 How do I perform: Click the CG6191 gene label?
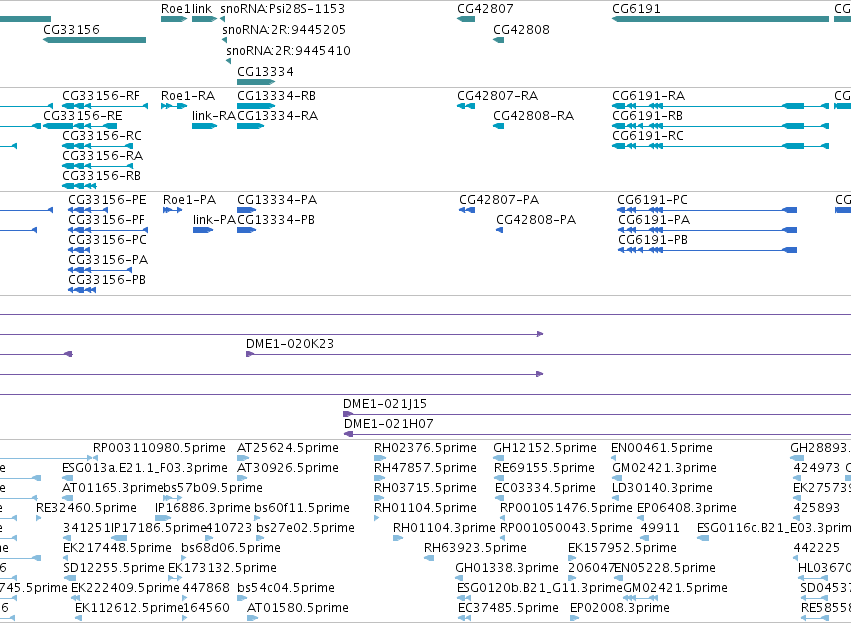click(636, 9)
